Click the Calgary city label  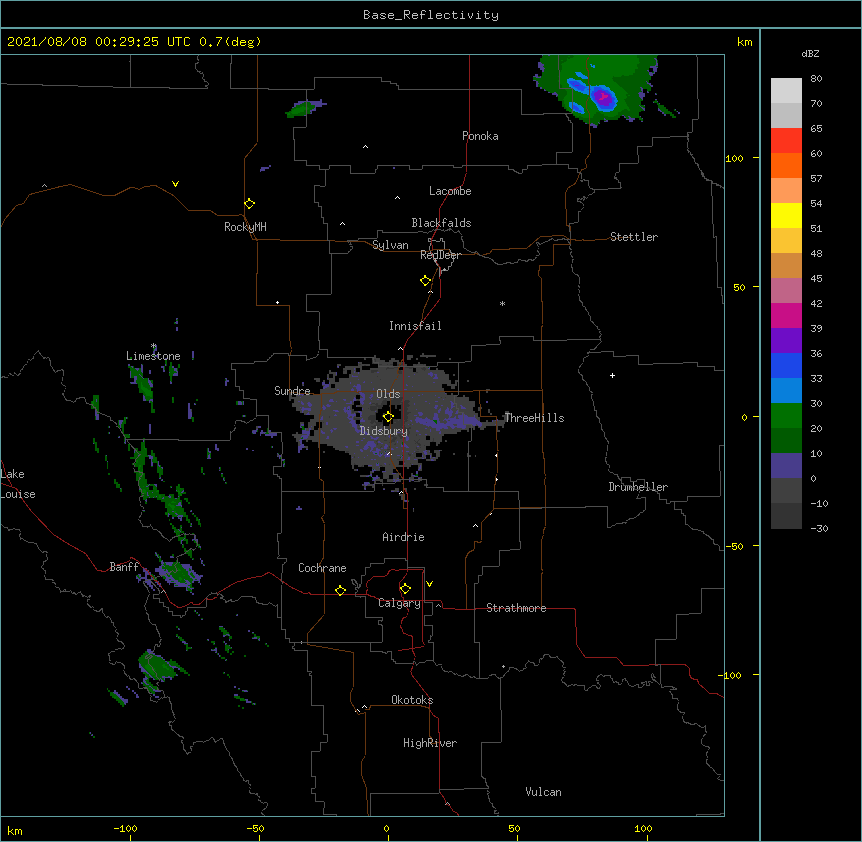(399, 603)
